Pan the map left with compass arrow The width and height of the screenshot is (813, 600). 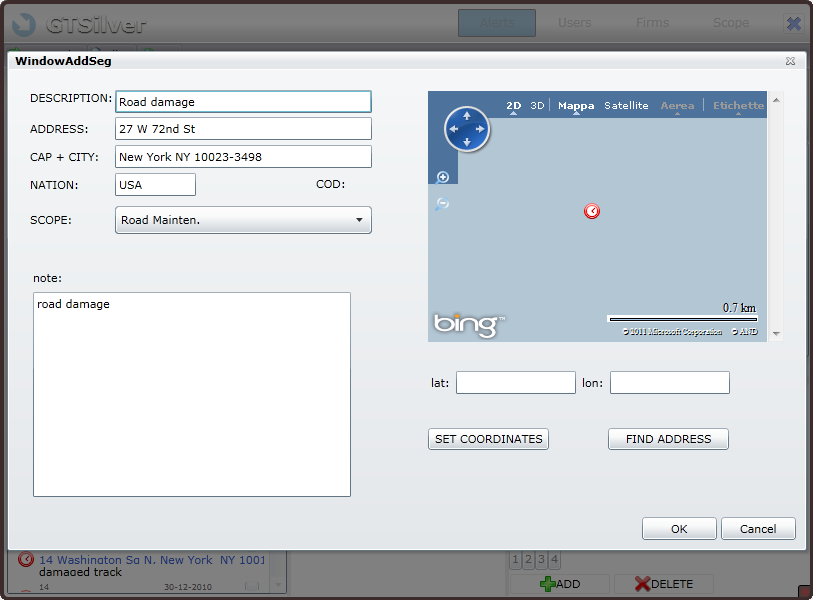(454, 129)
